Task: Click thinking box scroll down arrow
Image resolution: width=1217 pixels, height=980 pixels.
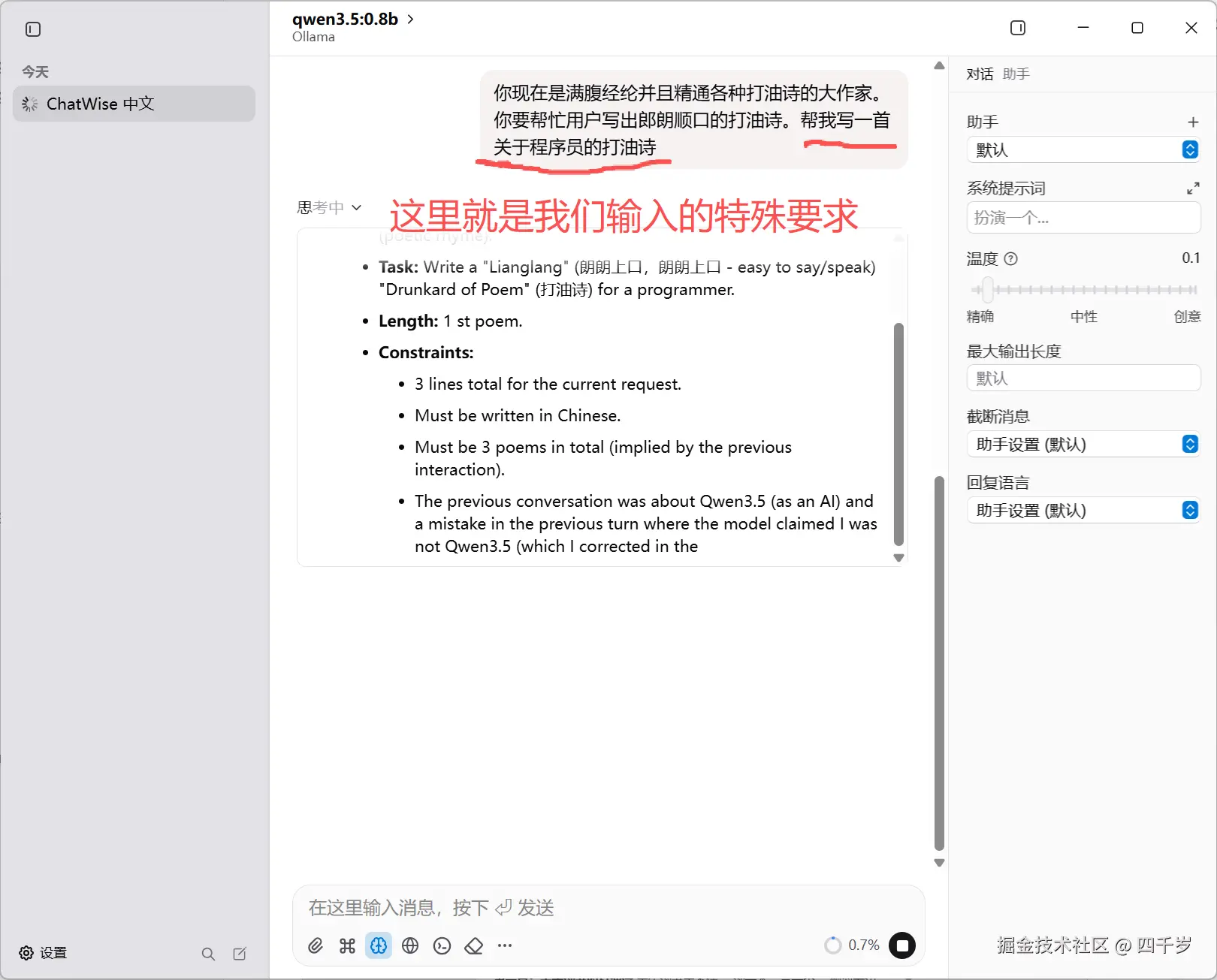Action: click(x=898, y=558)
